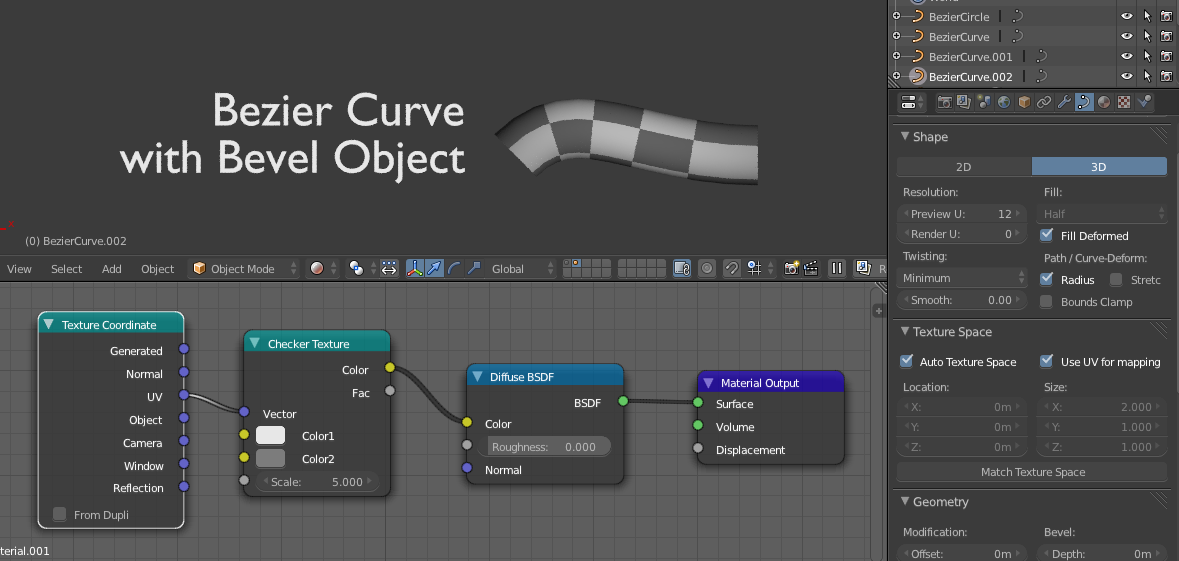Open the Render Layers properties tab

[x=964, y=102]
